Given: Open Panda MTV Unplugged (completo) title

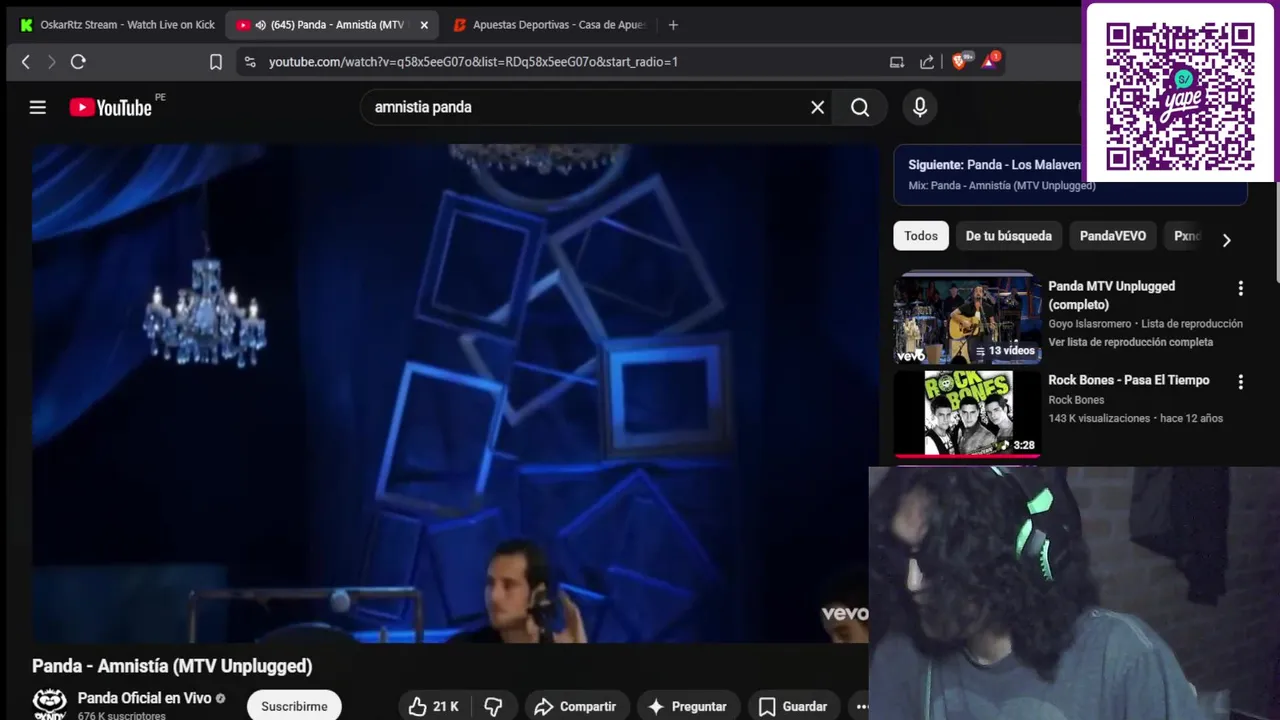Looking at the screenshot, I should pos(1111,295).
